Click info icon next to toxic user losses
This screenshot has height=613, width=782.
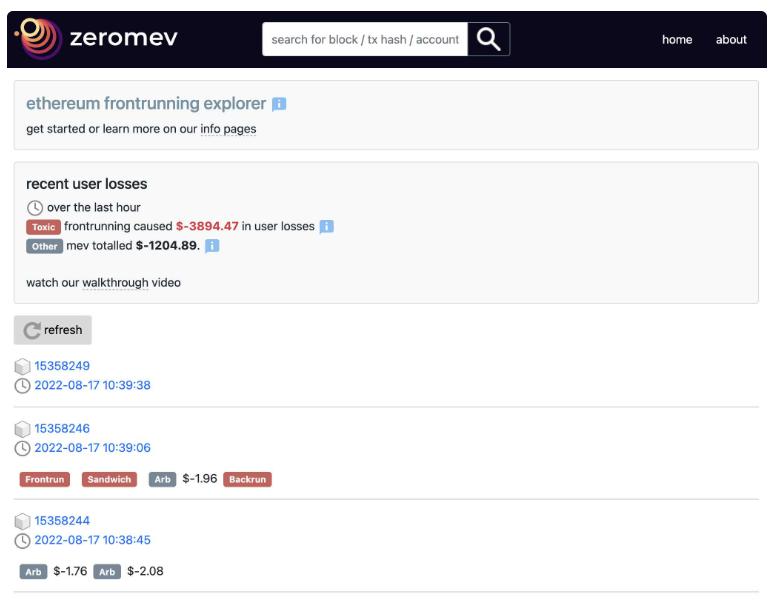tap(326, 227)
